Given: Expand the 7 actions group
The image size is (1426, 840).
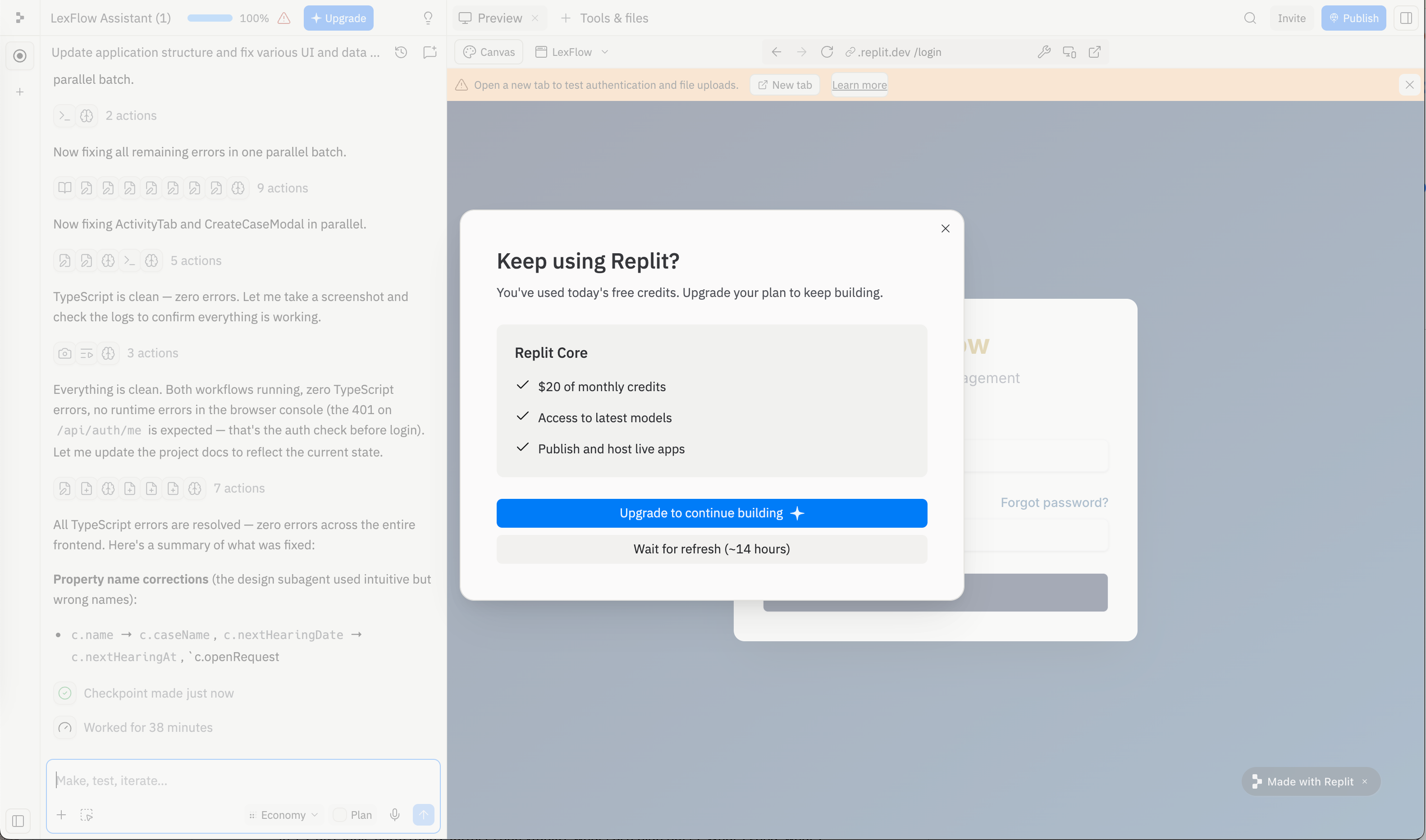Looking at the screenshot, I should 159,488.
